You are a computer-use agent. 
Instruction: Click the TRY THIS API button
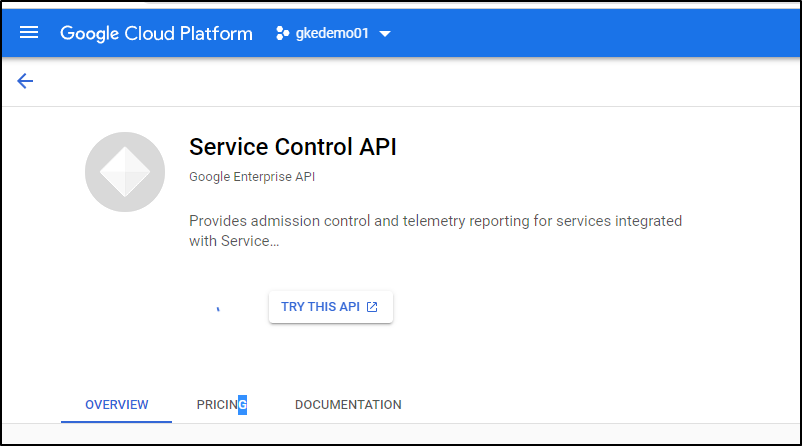[x=331, y=307]
